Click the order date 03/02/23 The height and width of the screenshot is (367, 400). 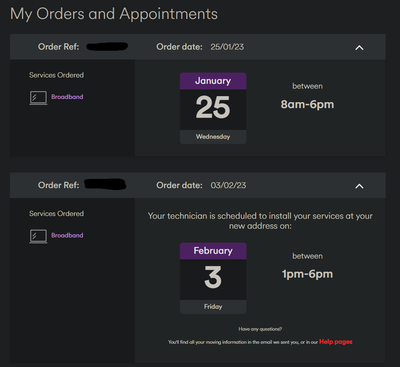[x=228, y=185]
